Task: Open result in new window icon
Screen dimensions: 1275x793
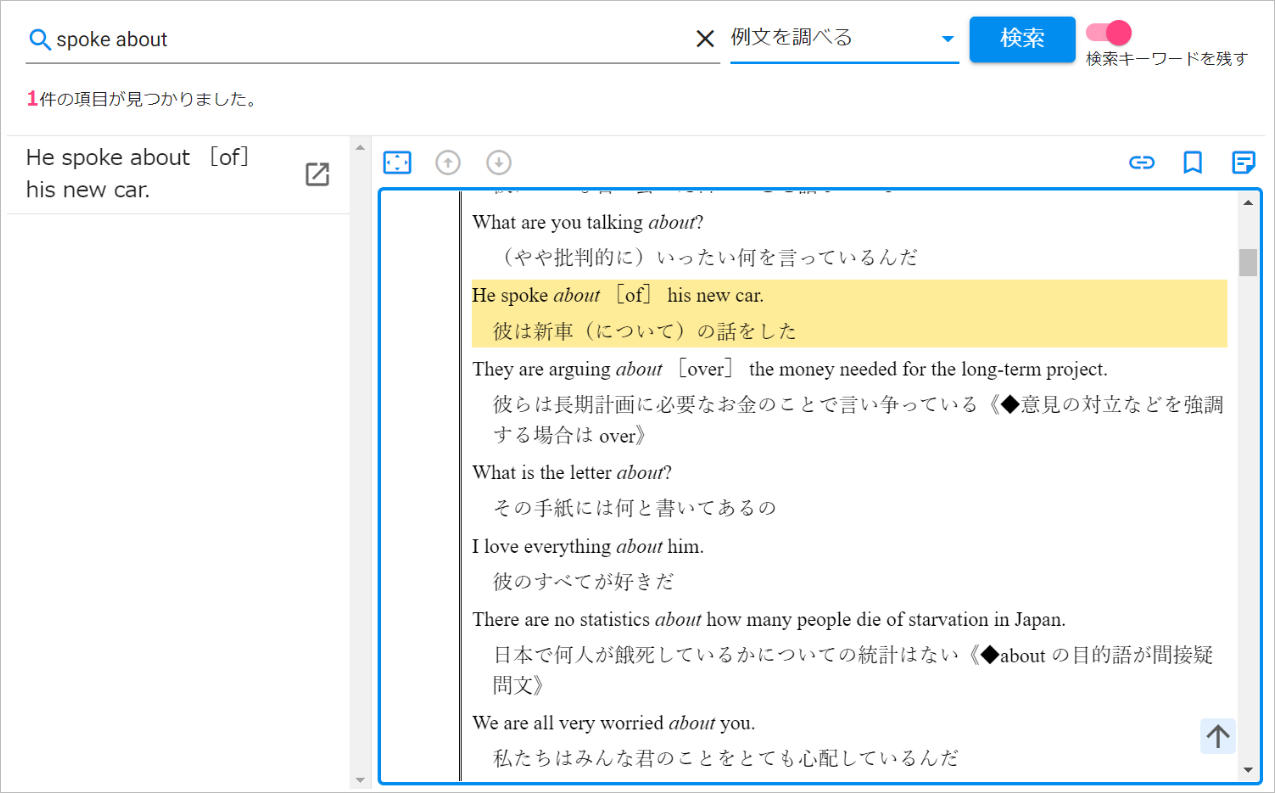Action: [317, 174]
